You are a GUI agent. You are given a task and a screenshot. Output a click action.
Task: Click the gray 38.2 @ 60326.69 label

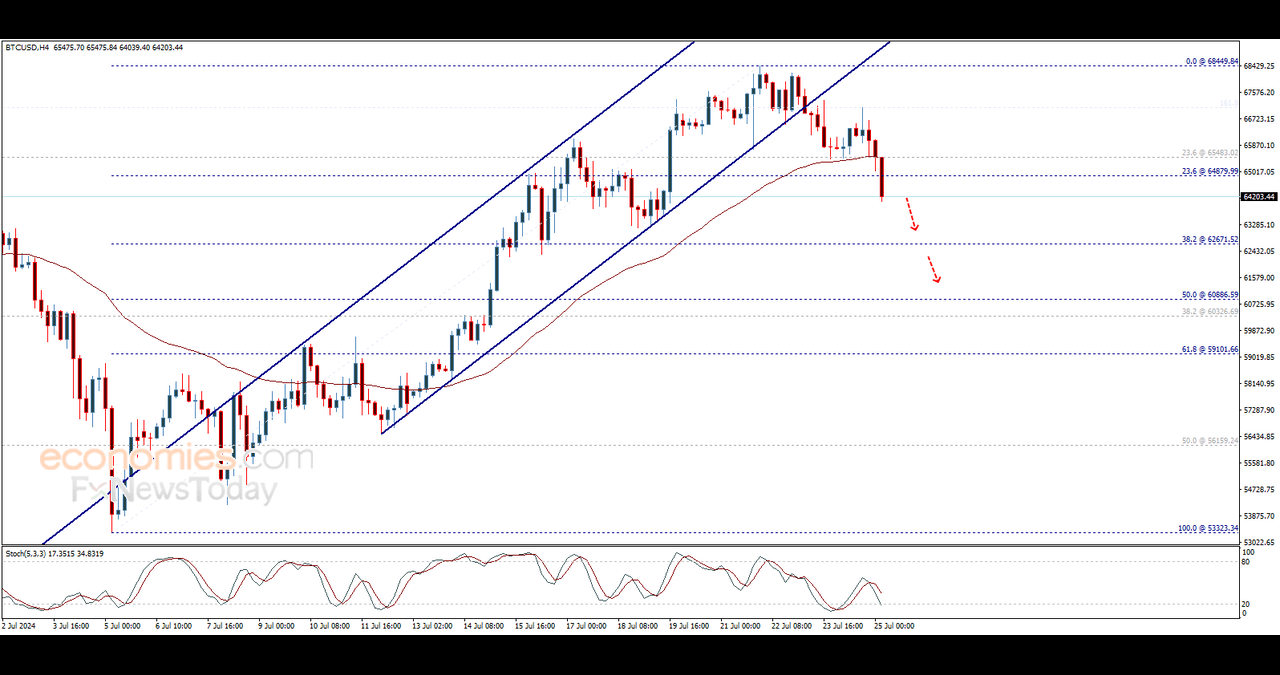[1210, 312]
